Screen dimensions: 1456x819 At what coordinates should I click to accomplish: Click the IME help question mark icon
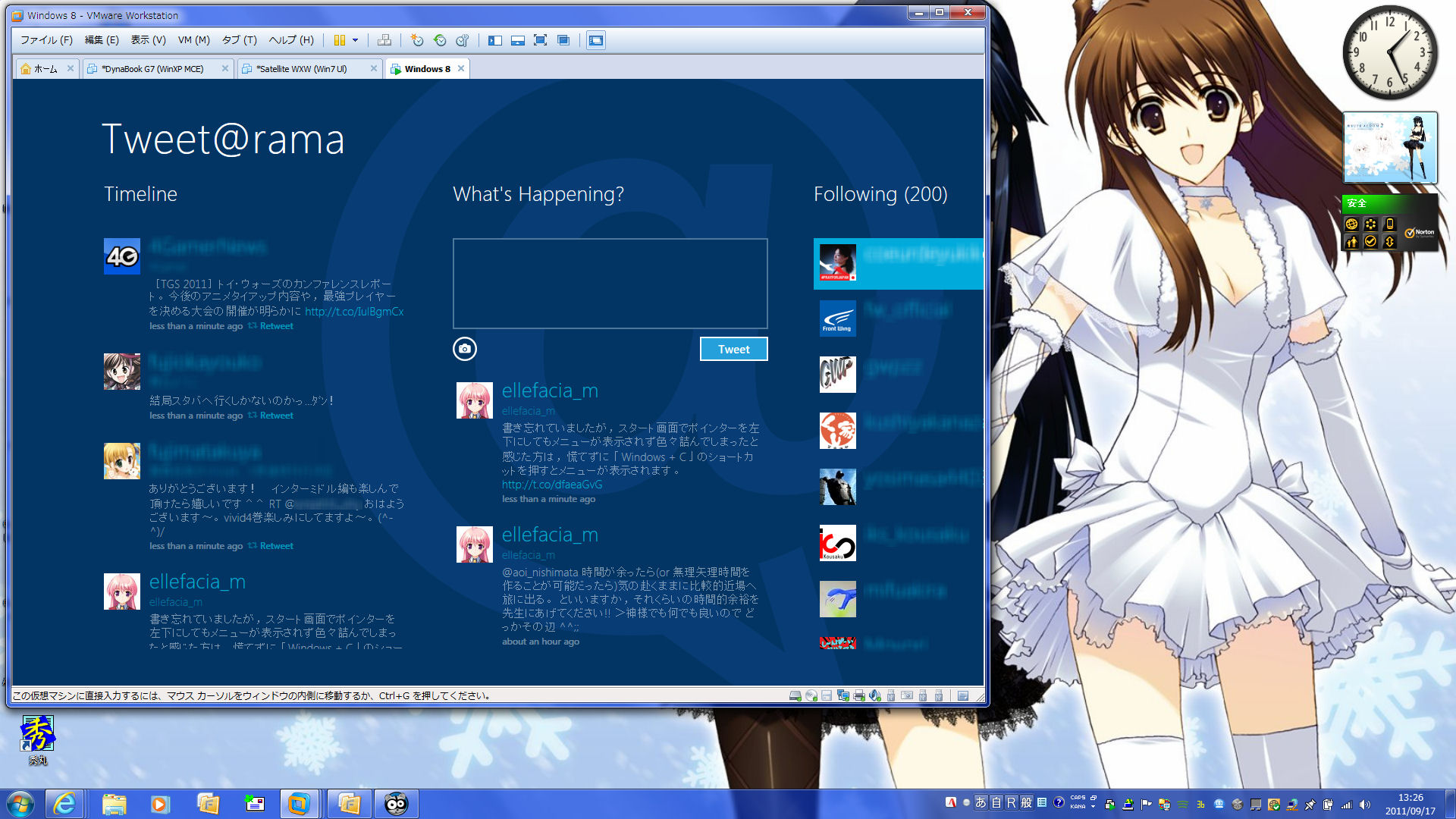[x=1059, y=802]
